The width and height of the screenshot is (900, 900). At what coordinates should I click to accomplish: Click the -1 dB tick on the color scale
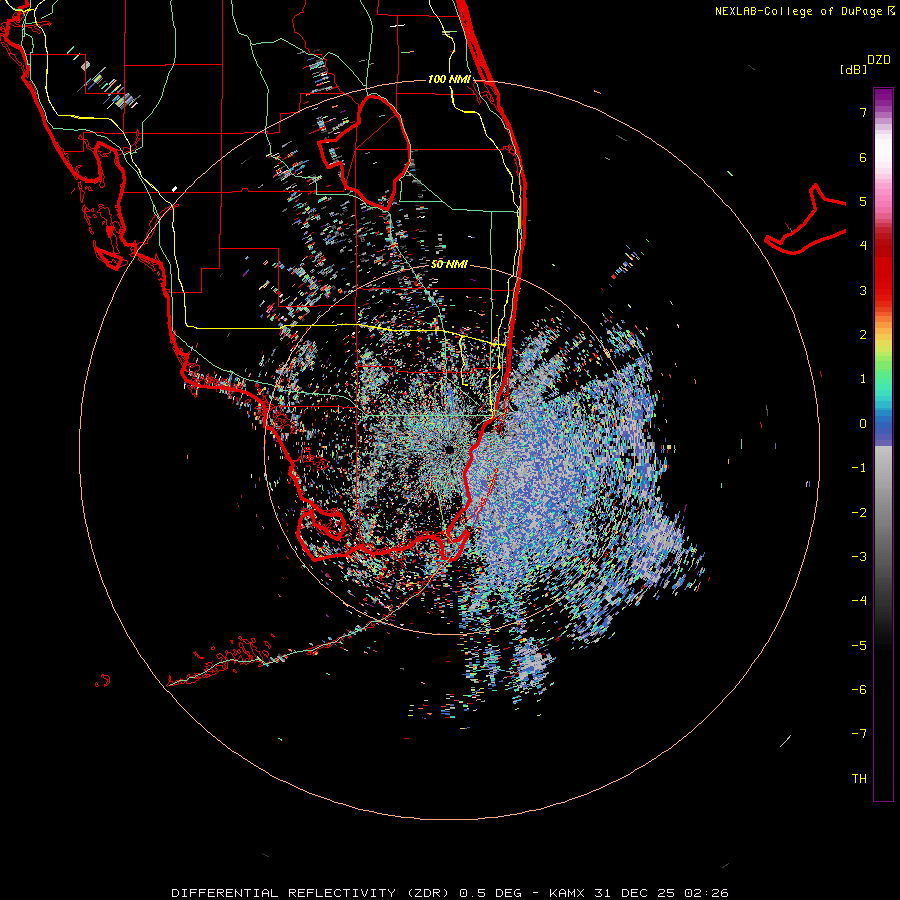859,468
